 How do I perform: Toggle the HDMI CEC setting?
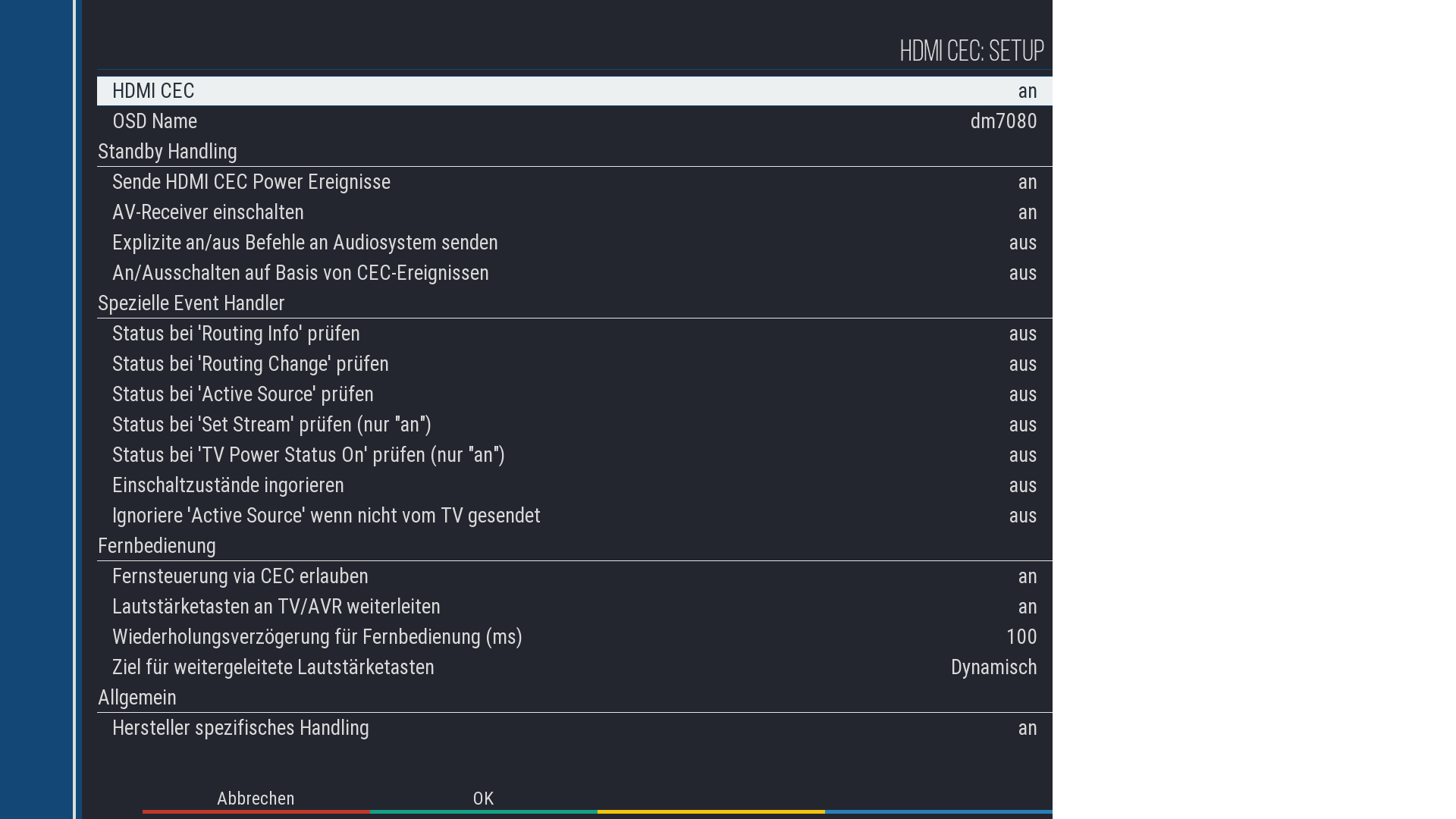pos(574,91)
